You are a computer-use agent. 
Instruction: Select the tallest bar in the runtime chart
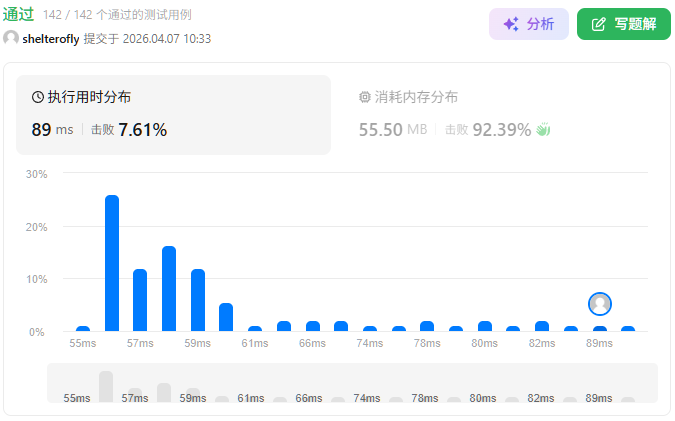pyautogui.click(x=112, y=263)
